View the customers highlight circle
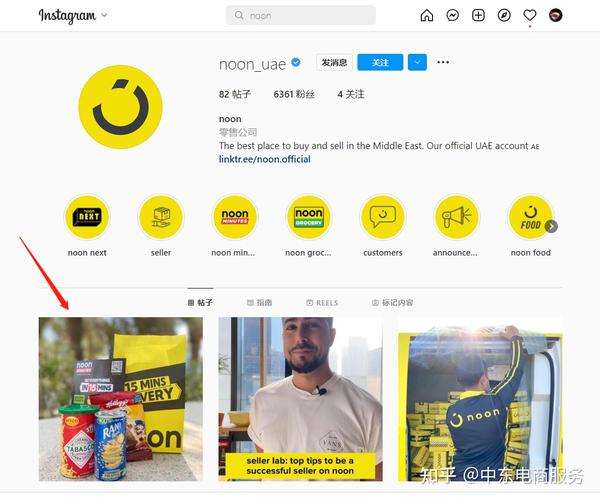The image size is (600, 501). [383, 217]
